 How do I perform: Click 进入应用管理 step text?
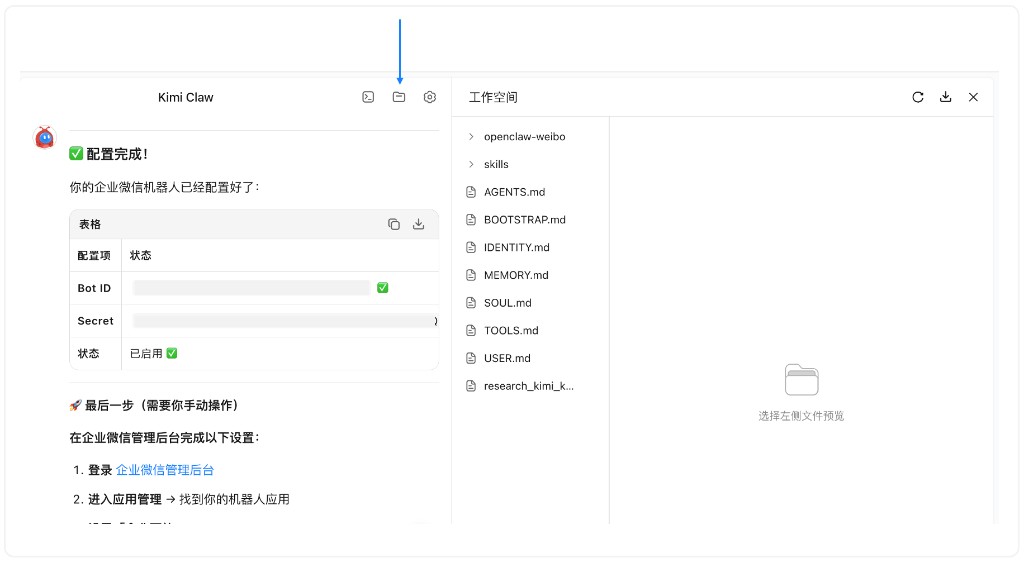(125, 499)
